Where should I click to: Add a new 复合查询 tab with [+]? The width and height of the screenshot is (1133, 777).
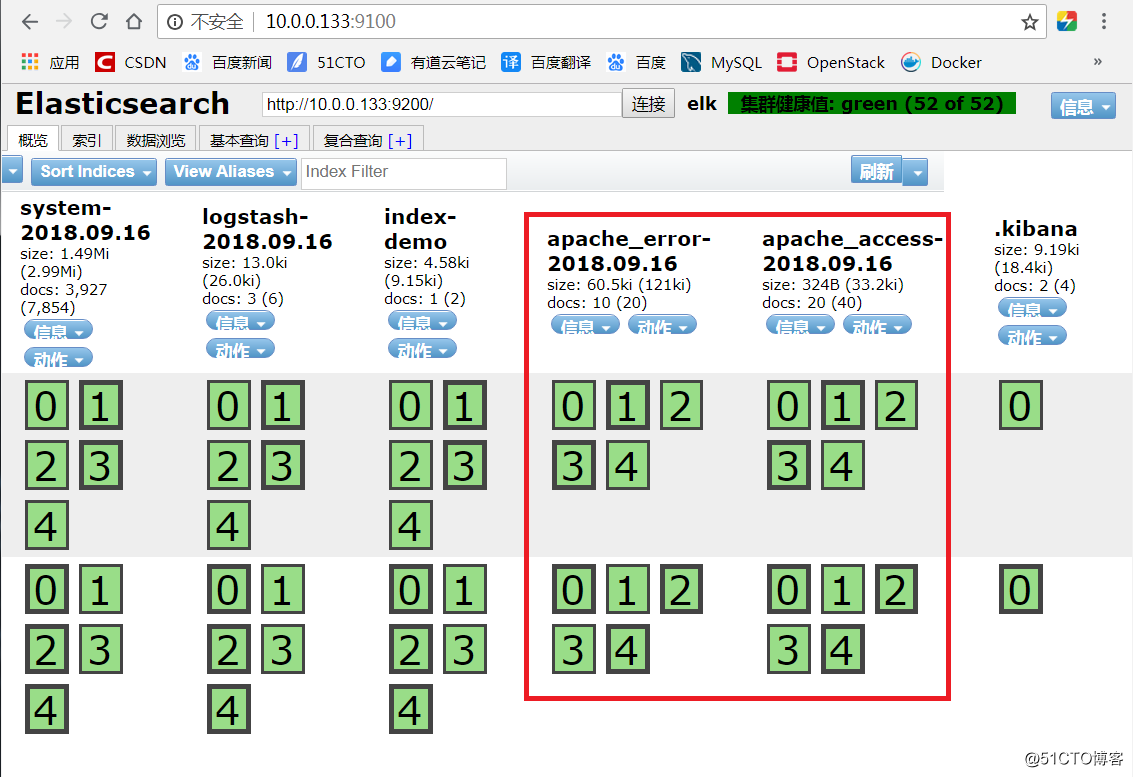400,140
